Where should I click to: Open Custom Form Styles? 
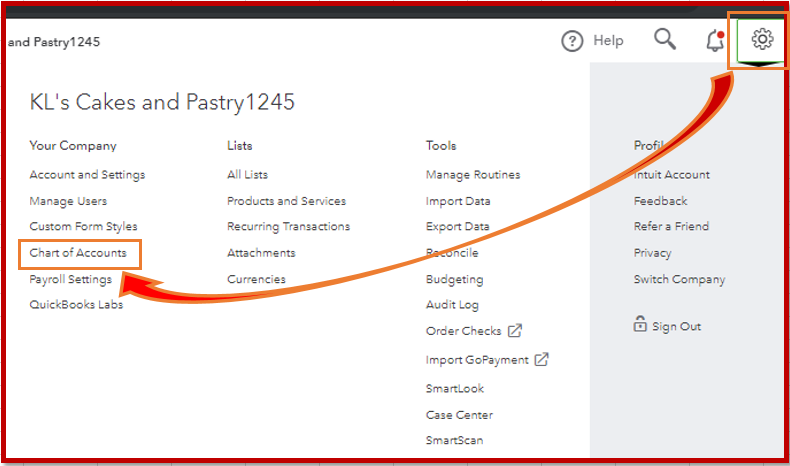click(x=83, y=227)
